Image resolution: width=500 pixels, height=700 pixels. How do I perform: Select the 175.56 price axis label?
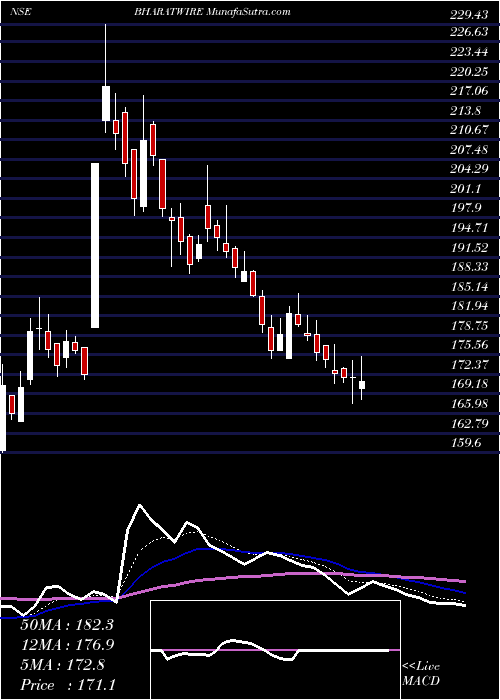point(469,345)
